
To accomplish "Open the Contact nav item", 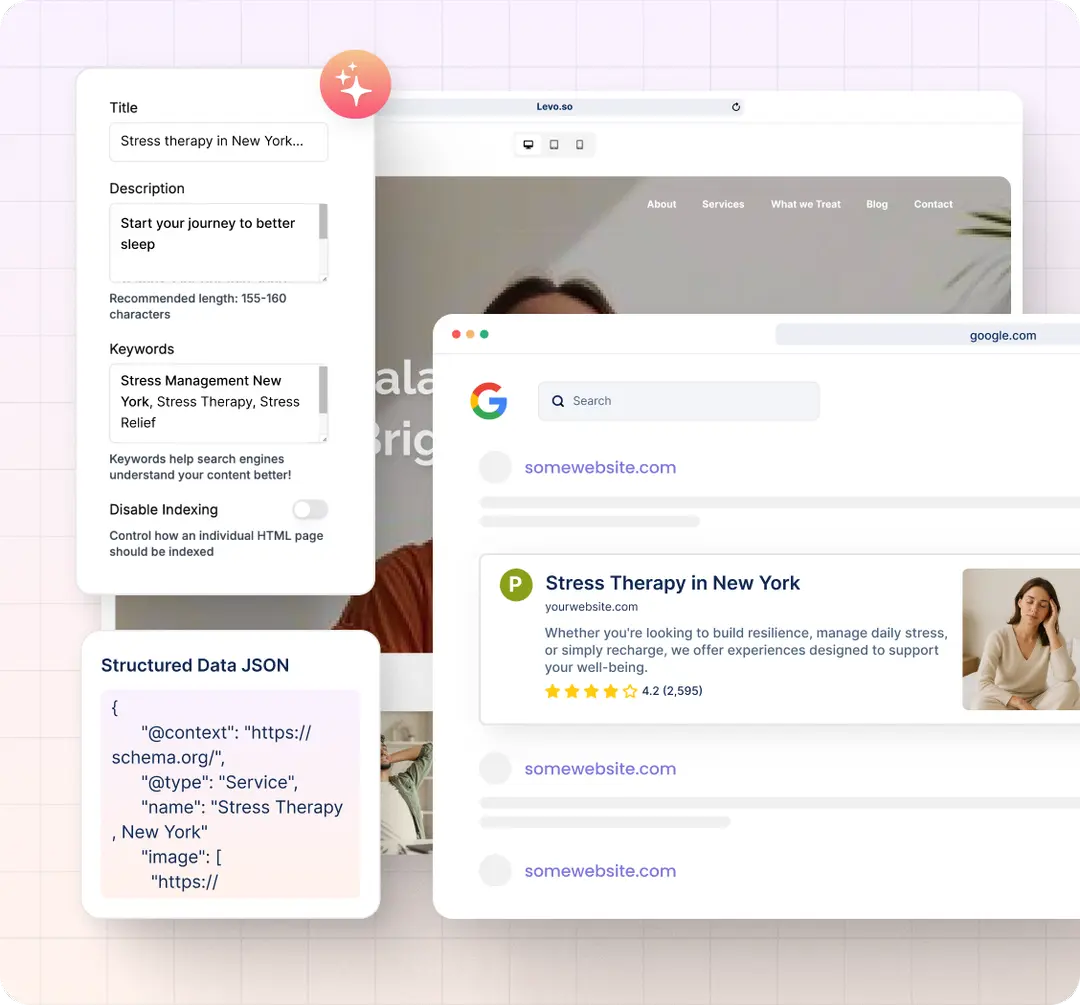I will 933,205.
